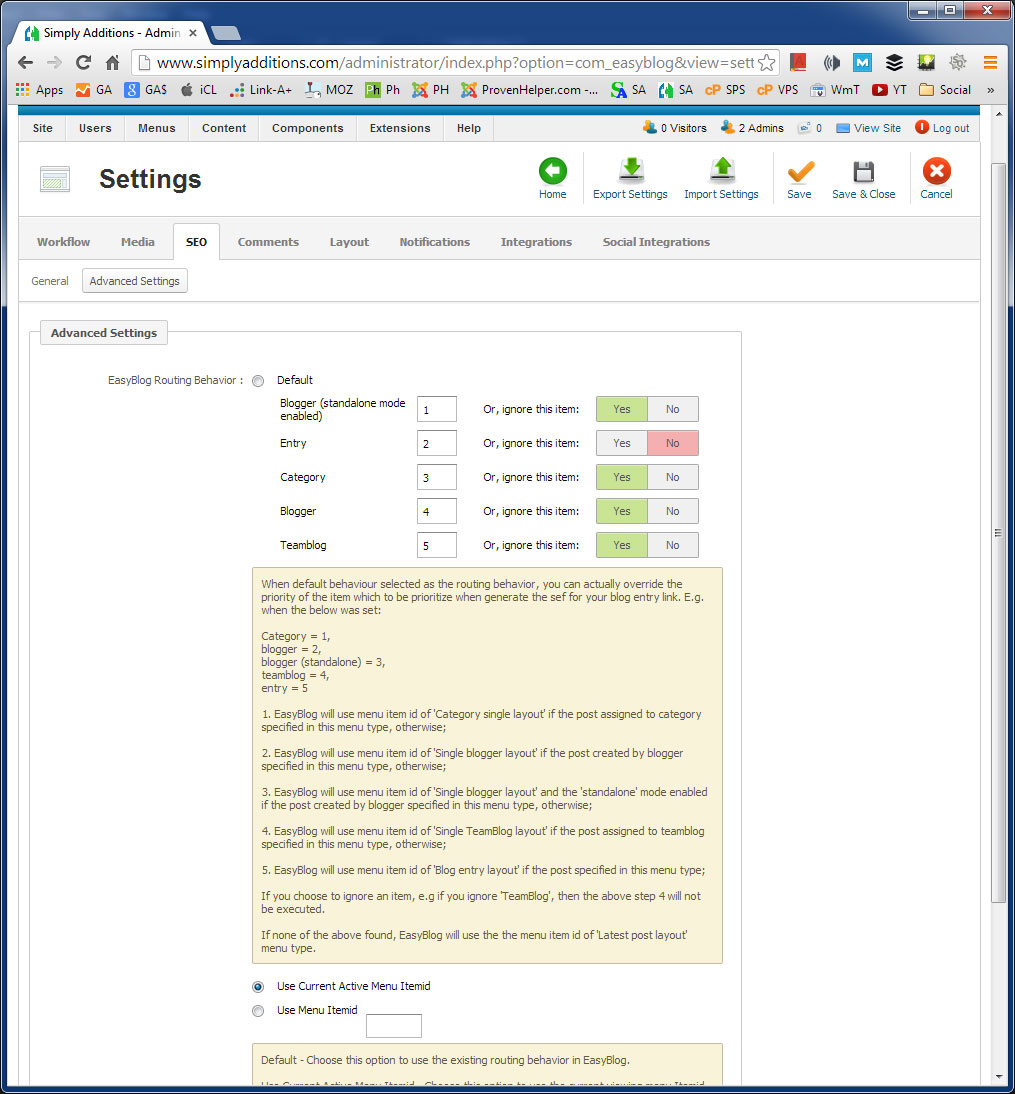
Task: Open the Users menu
Action: [x=95, y=128]
